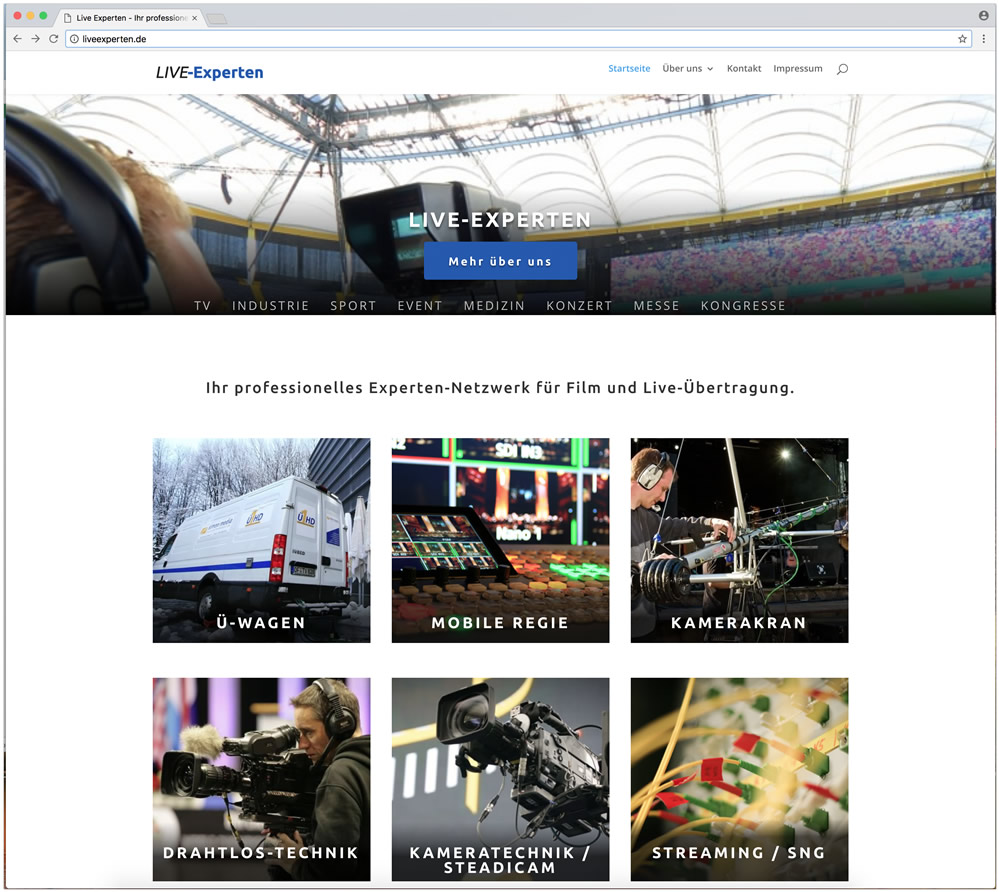The width and height of the screenshot is (999, 892).
Task: Open the Kontakt page
Action: coord(744,68)
